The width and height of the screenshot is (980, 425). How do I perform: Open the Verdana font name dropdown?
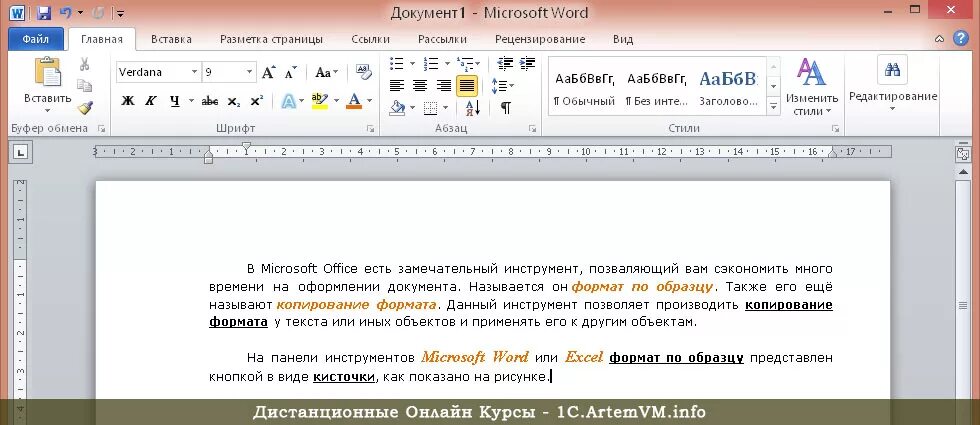[x=195, y=72]
